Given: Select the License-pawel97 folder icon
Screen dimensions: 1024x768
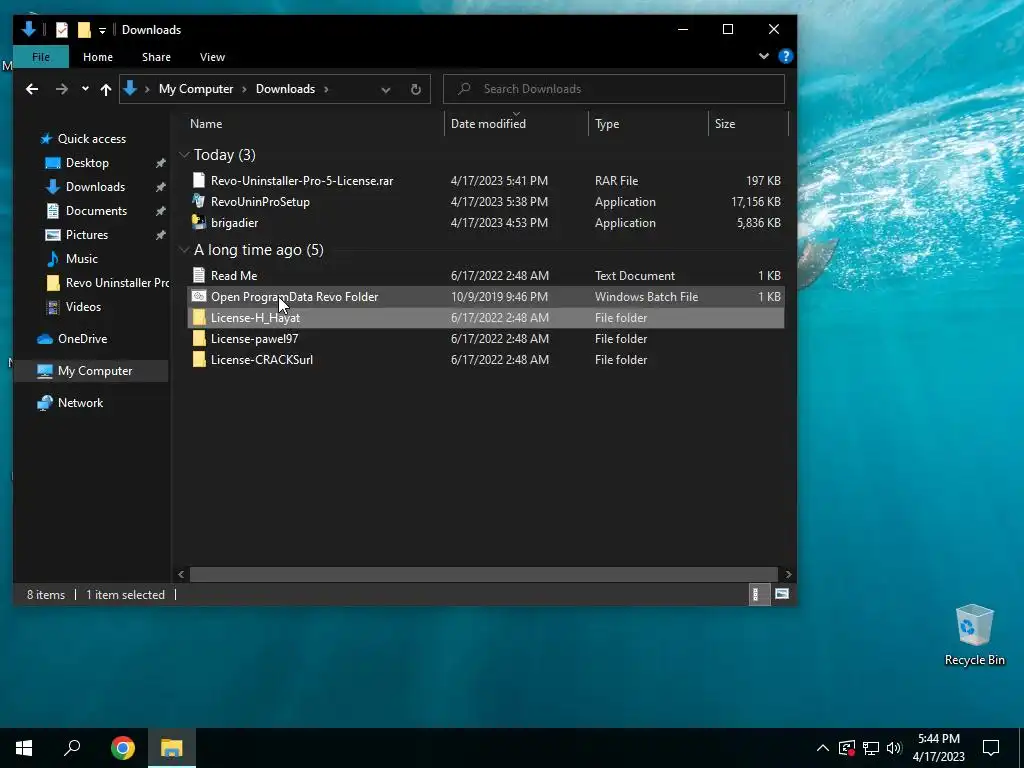Looking at the screenshot, I should tap(199, 338).
